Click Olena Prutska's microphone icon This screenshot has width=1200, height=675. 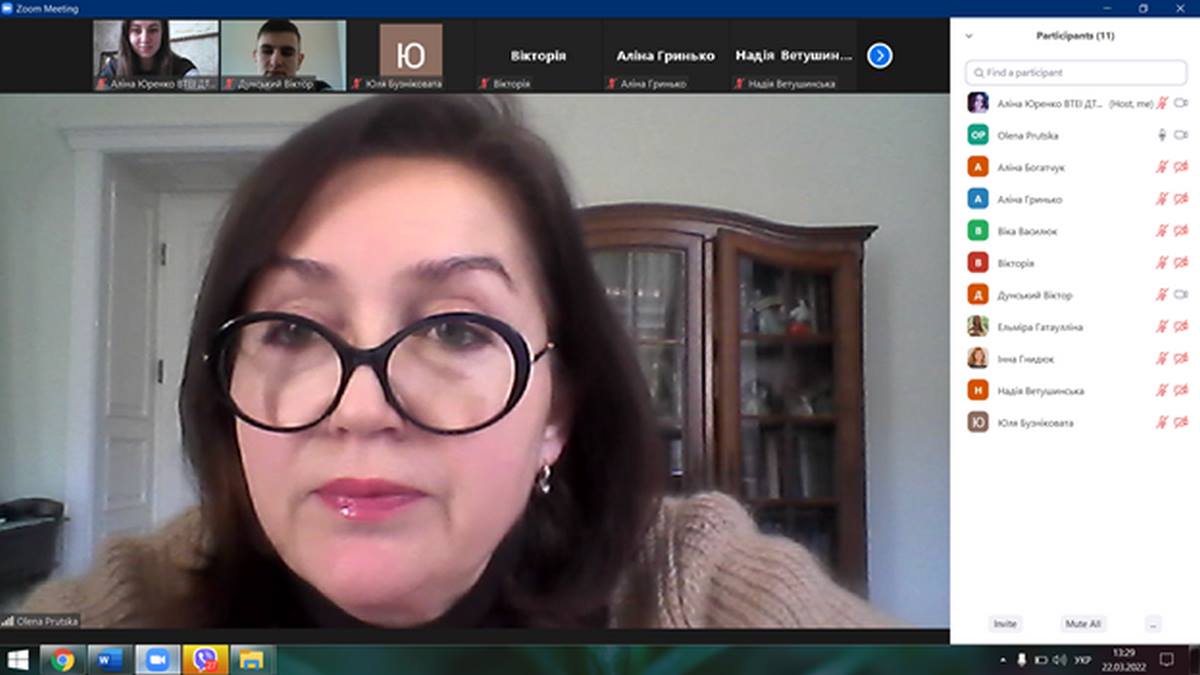pyautogui.click(x=1162, y=135)
